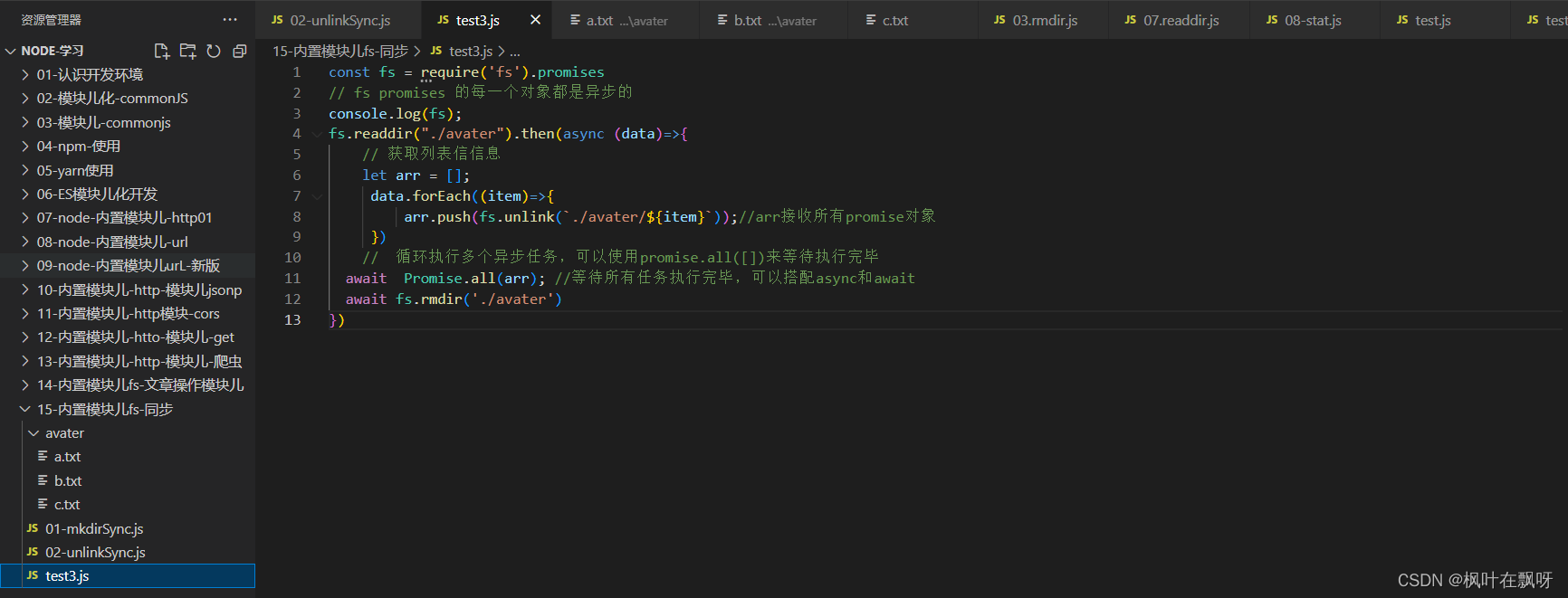Expand the 08-node-内置模块-url folder
Viewport: 1568px width, 598px height.
(25, 242)
